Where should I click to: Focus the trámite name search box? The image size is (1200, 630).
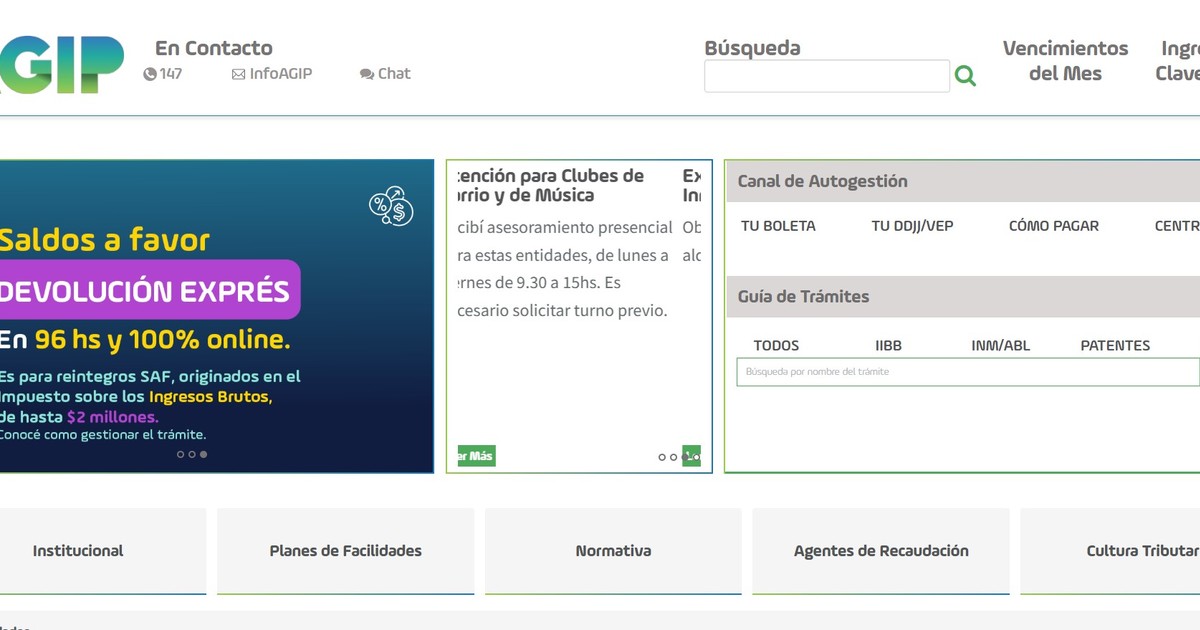(967, 372)
